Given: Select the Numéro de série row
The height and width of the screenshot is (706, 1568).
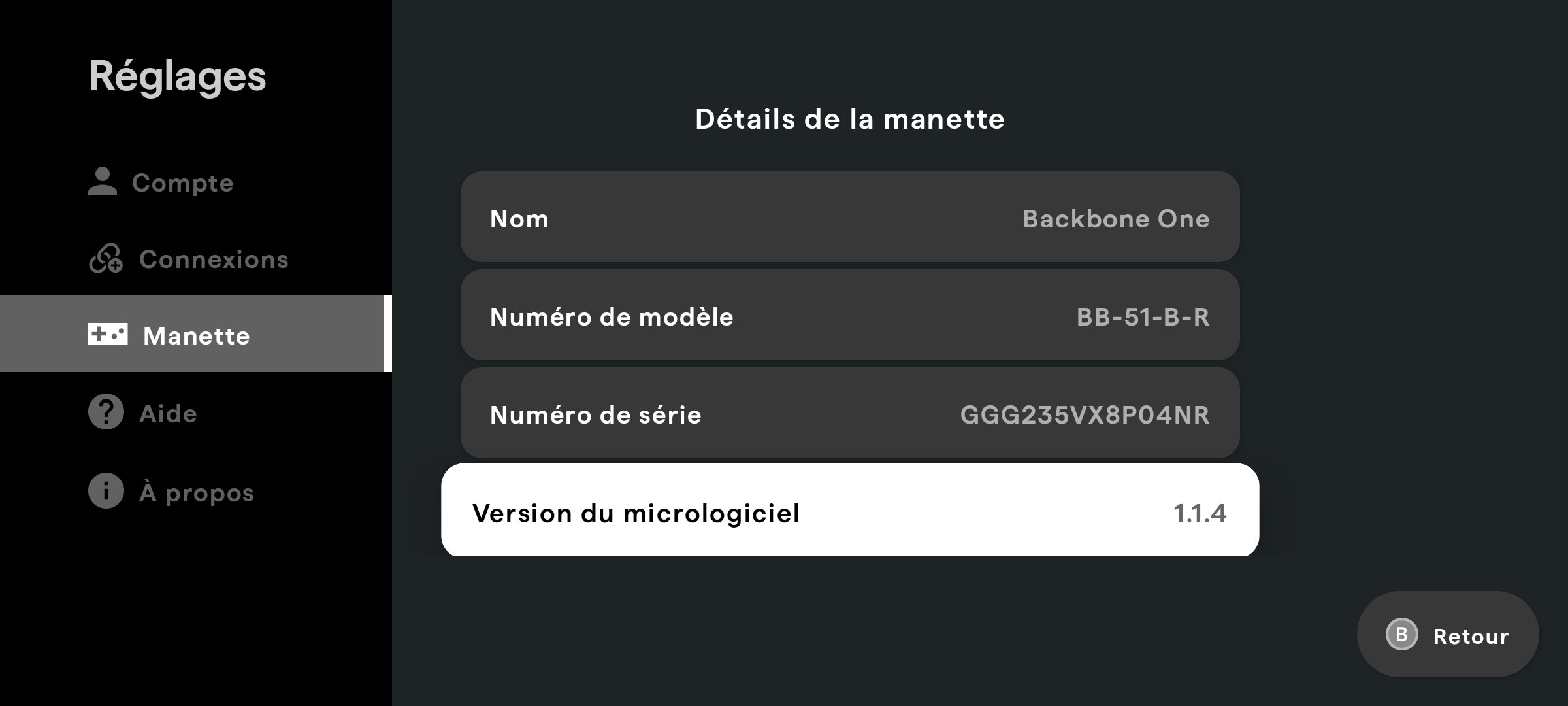Looking at the screenshot, I should click(x=850, y=413).
